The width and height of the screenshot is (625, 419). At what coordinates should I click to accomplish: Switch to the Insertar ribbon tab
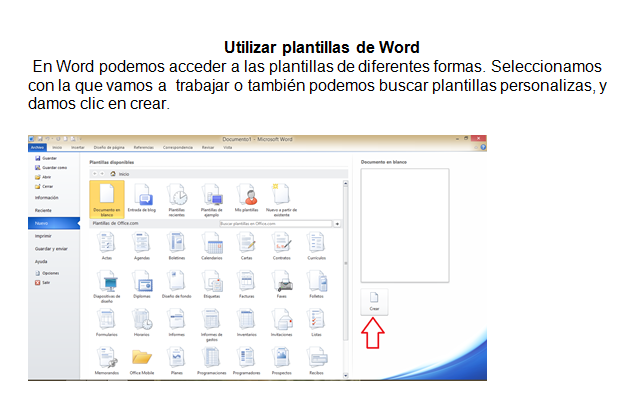(x=78, y=148)
